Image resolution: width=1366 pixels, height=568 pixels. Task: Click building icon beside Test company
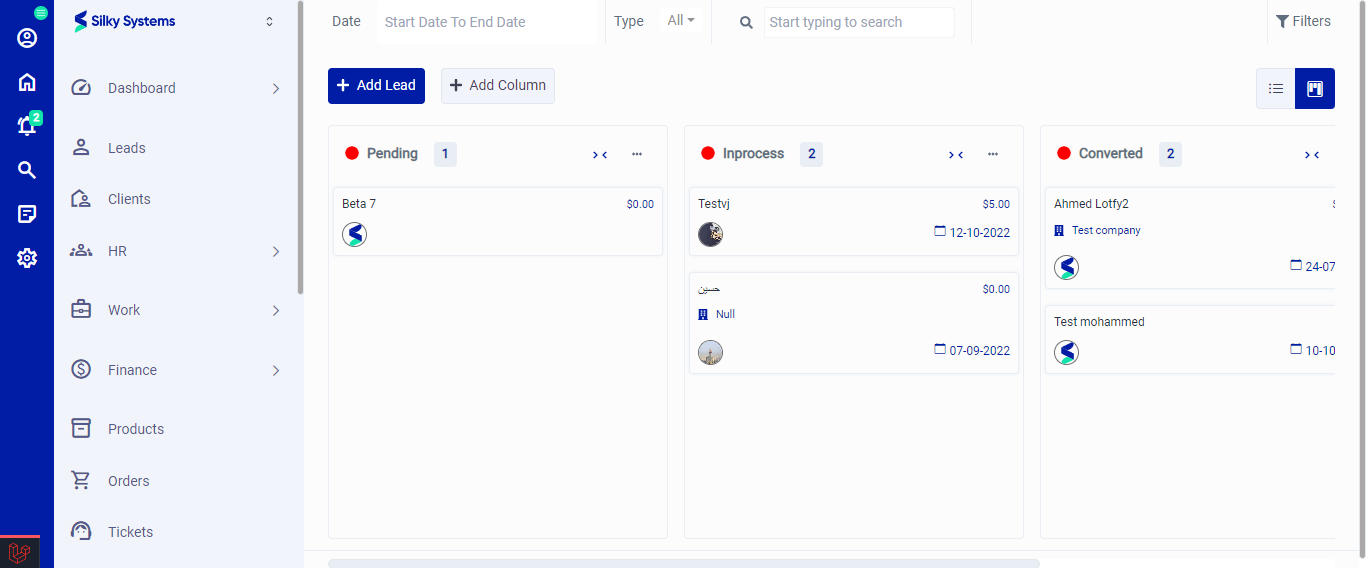(1059, 230)
